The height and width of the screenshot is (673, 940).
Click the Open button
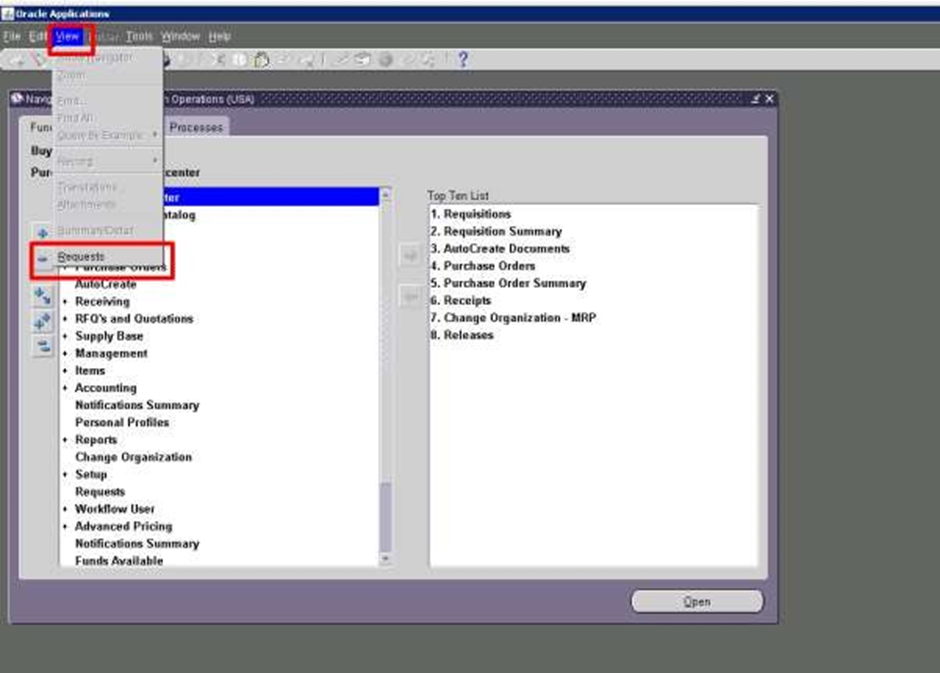pos(697,602)
